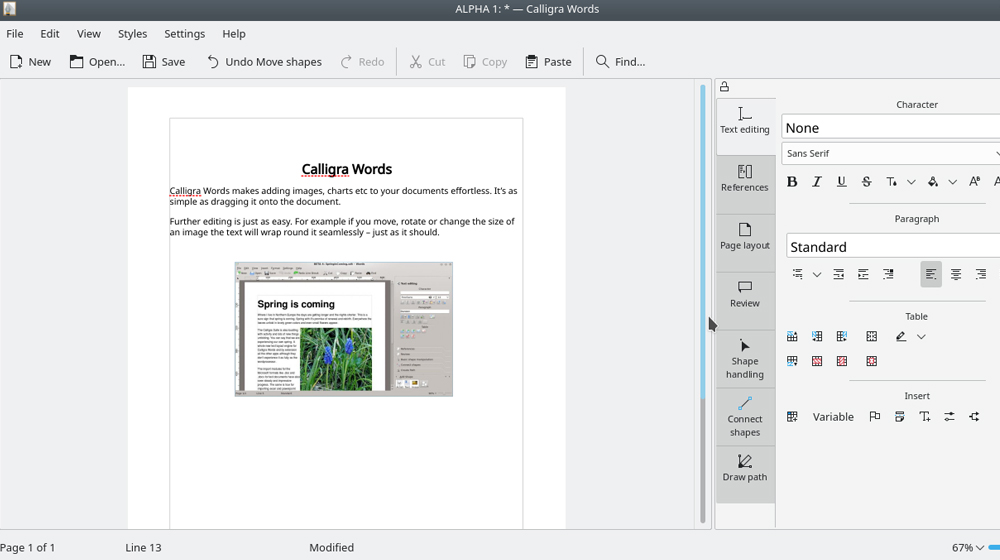Open the View menu
The height and width of the screenshot is (560, 1000).
[x=89, y=34]
